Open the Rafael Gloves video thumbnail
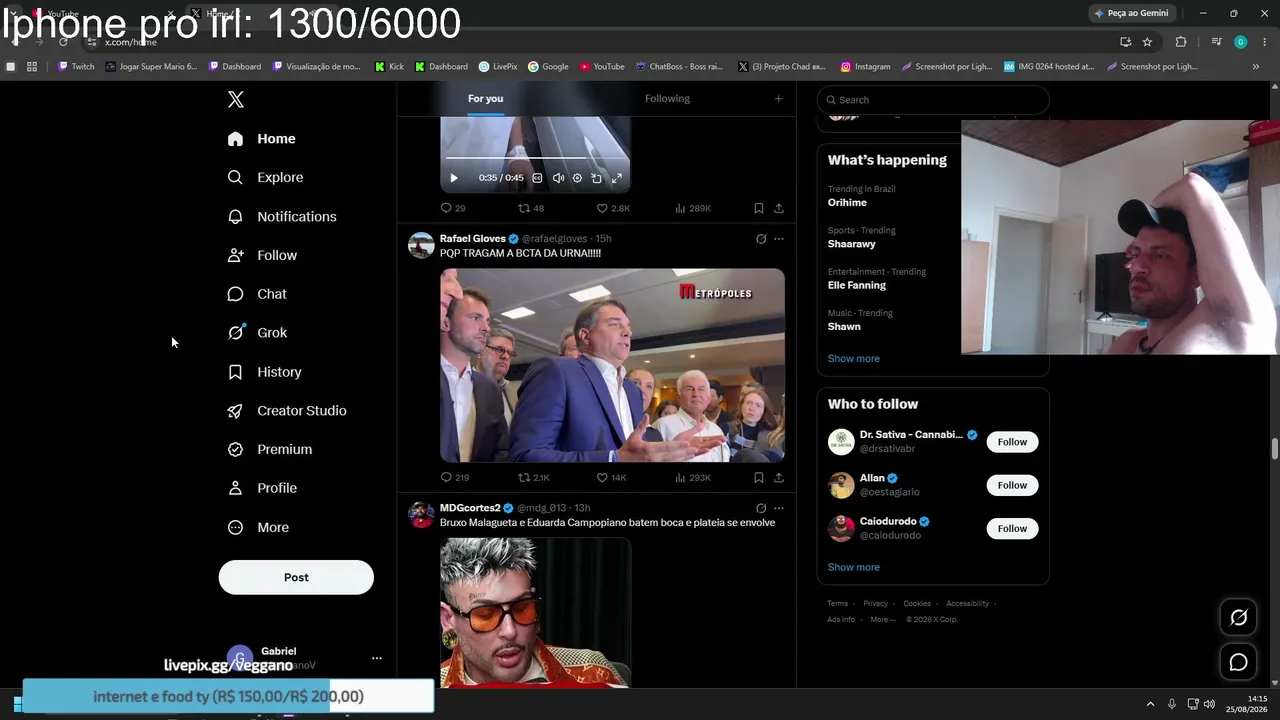The height and width of the screenshot is (720, 1280). (x=612, y=365)
